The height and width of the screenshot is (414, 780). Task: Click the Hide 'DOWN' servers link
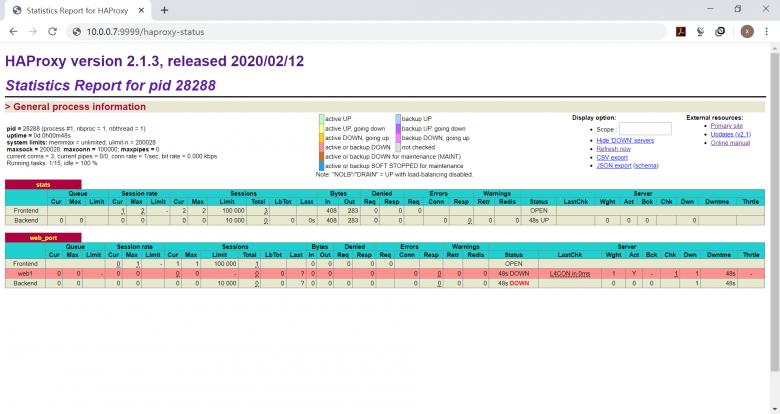pyautogui.click(x=625, y=140)
